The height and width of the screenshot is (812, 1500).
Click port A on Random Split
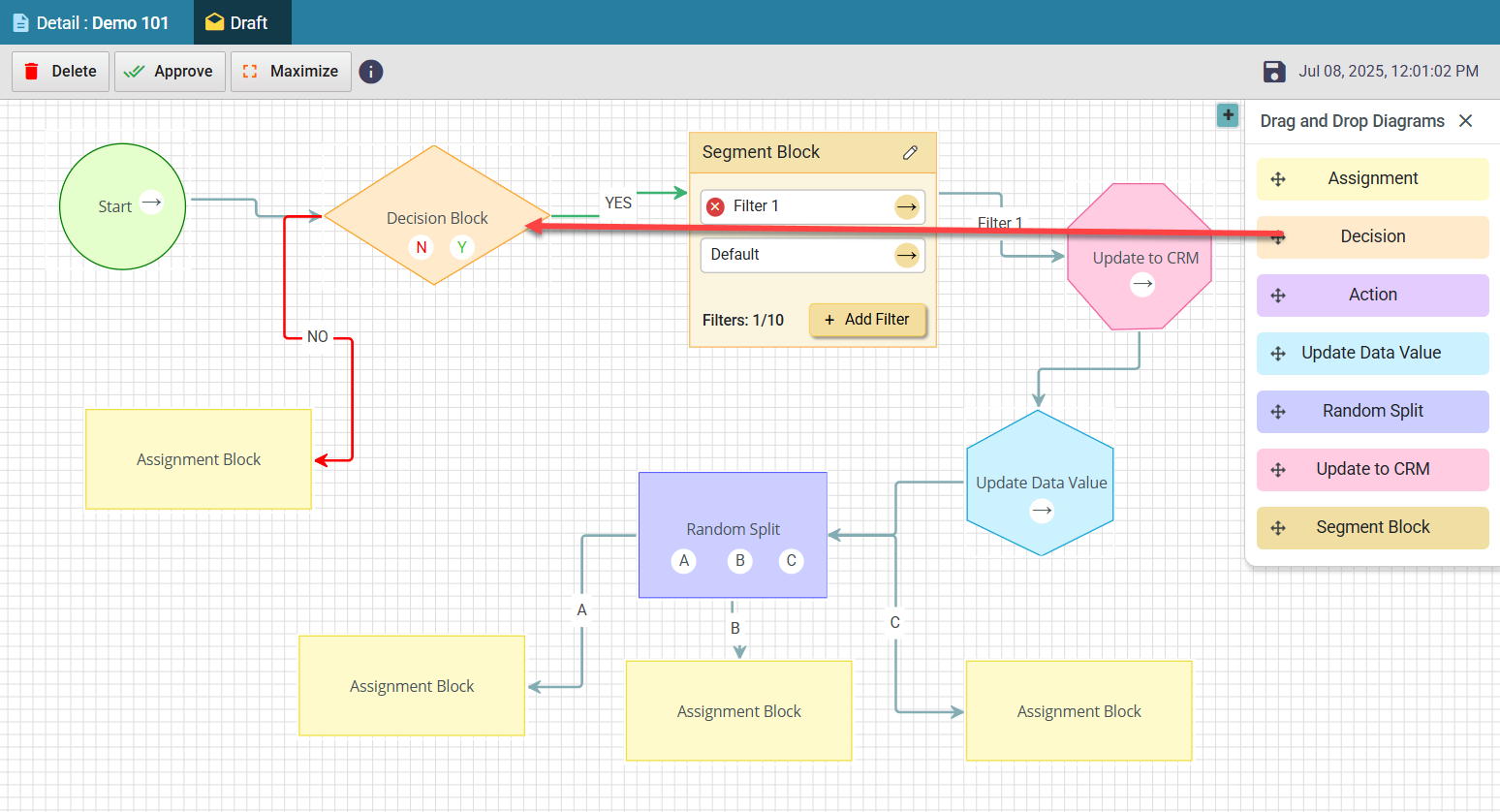[684, 561]
